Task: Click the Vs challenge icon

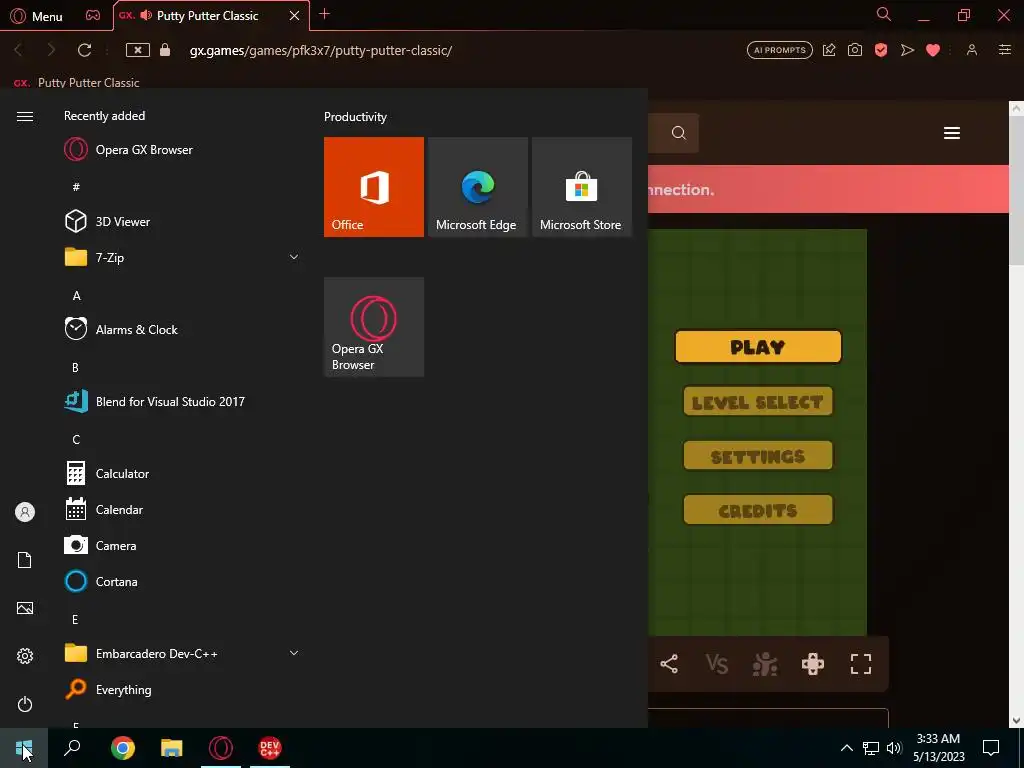Action: 716,664
